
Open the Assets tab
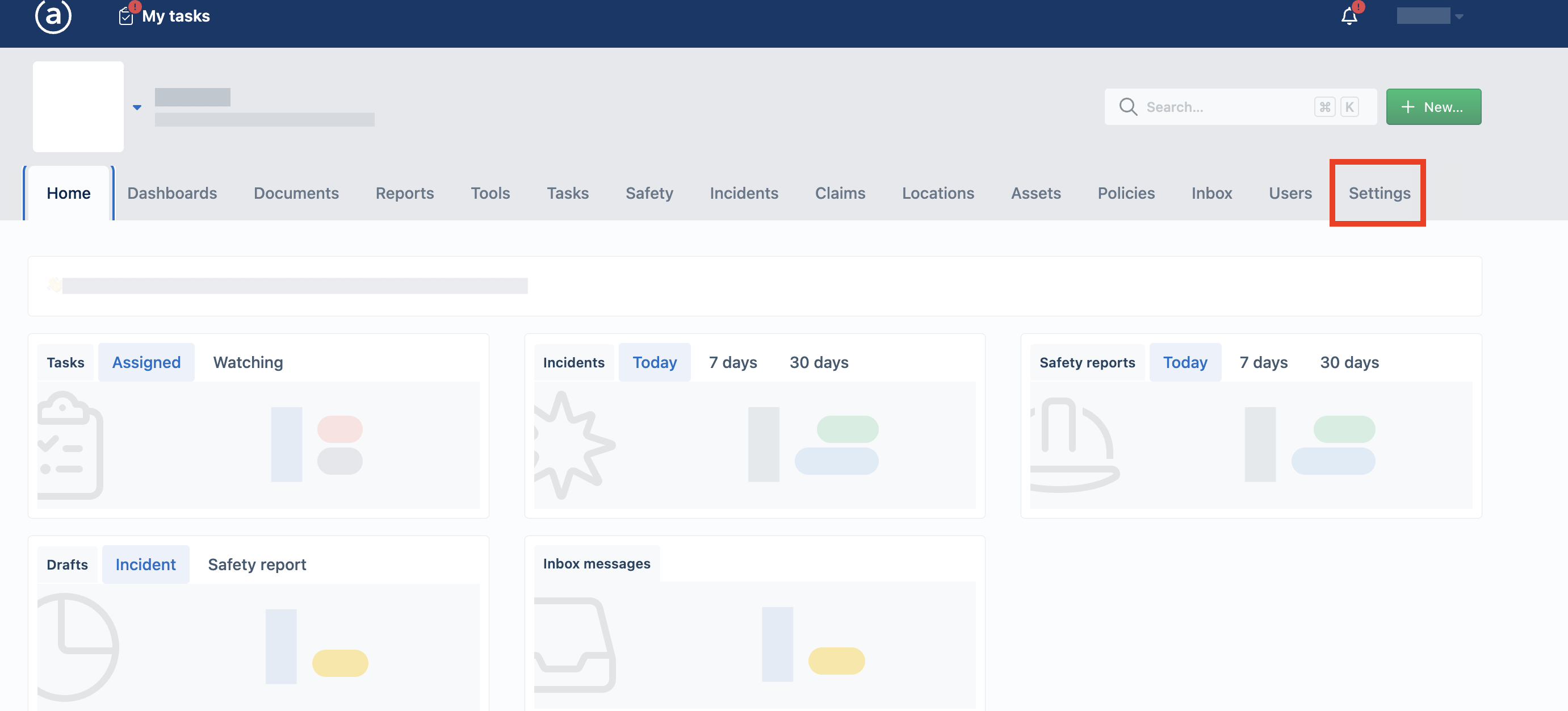[x=1036, y=193]
